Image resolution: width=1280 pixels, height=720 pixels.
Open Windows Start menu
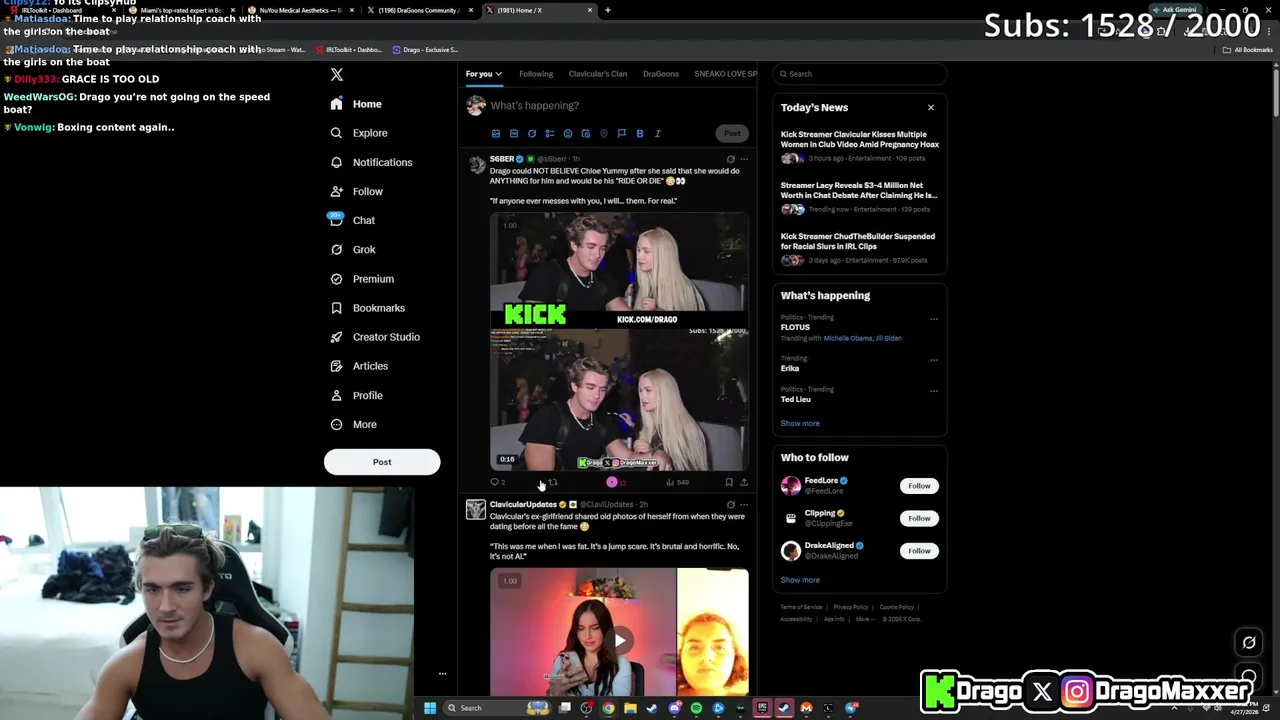coord(430,708)
